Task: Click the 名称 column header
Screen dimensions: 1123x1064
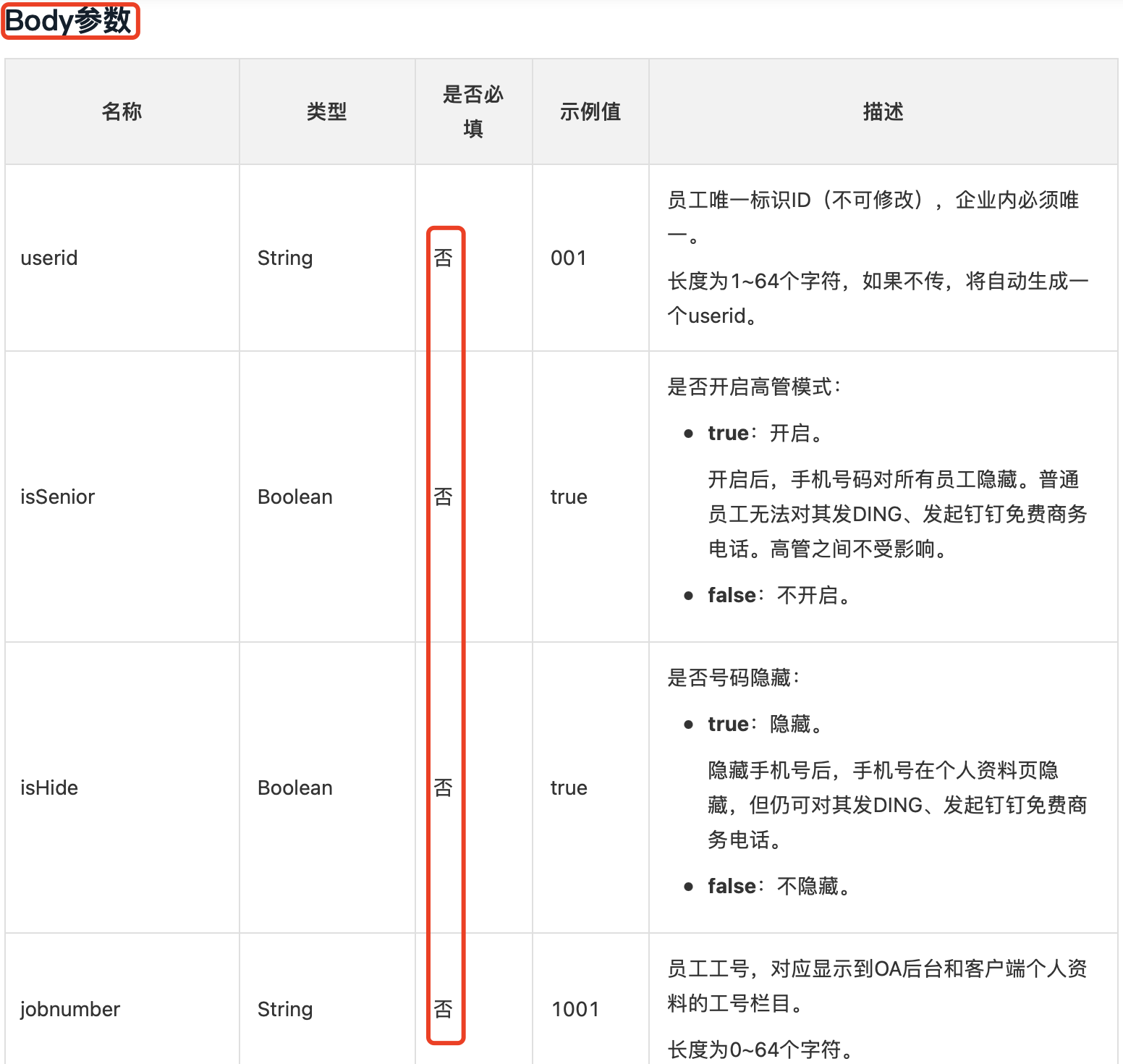Action: pyautogui.click(x=122, y=111)
